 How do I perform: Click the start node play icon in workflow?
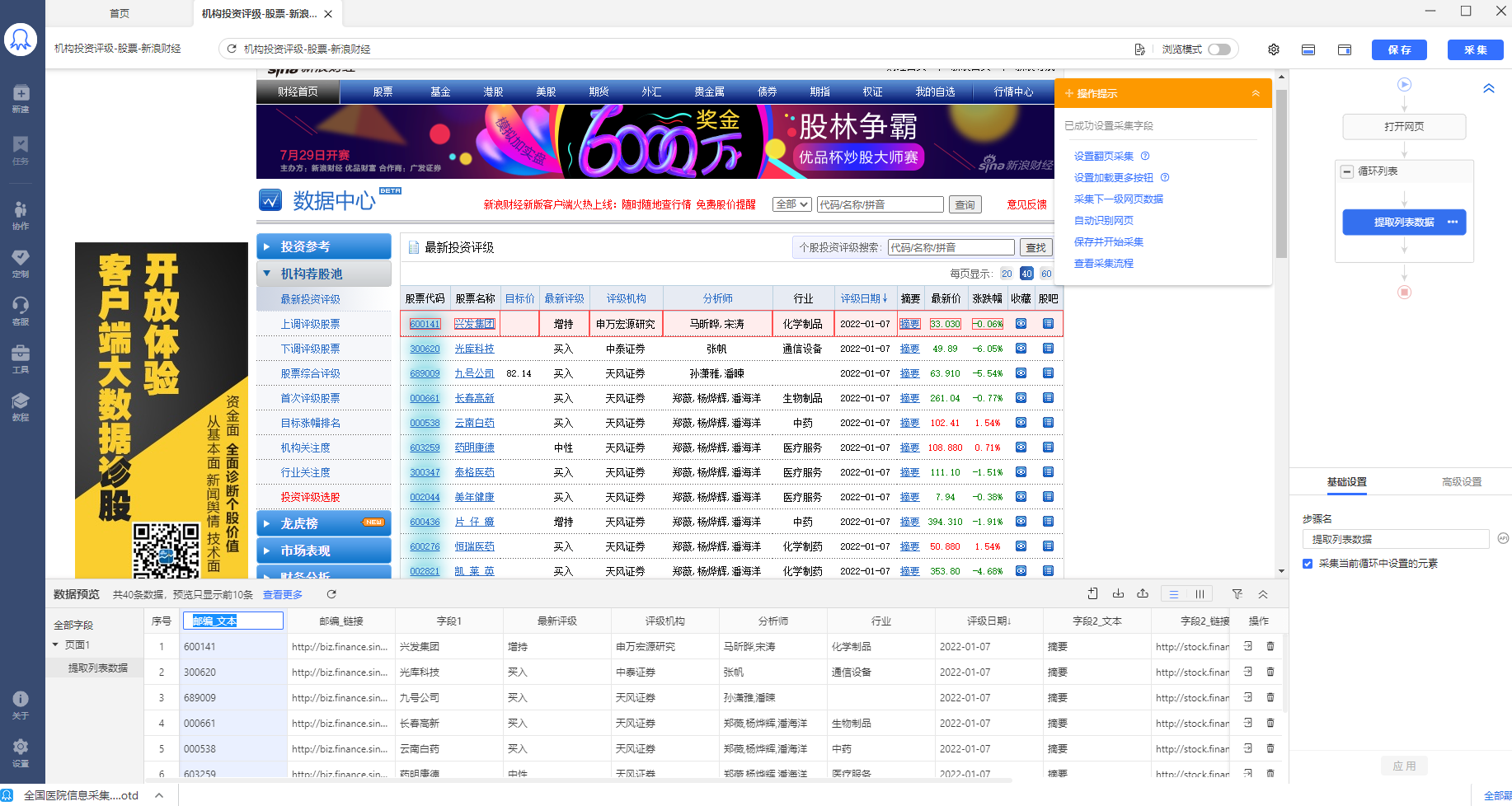(x=1405, y=84)
